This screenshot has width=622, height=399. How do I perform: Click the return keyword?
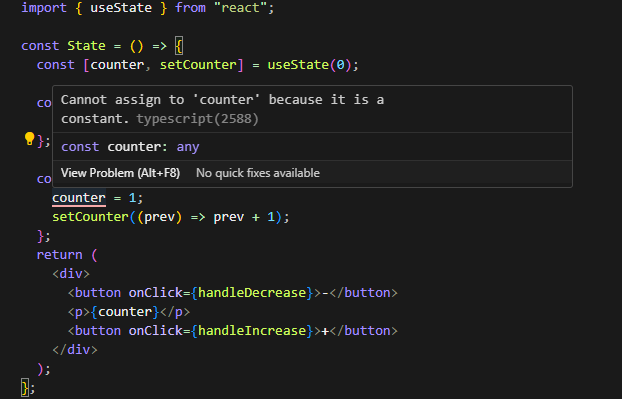click(60, 255)
